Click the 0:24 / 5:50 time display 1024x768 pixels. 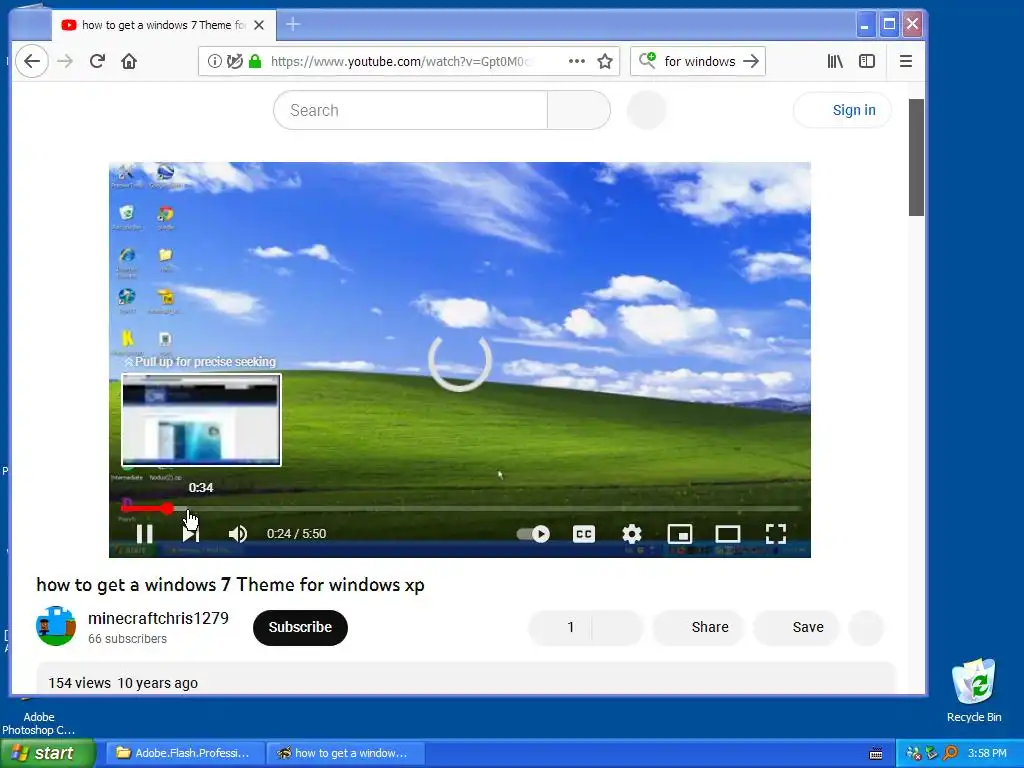(296, 534)
